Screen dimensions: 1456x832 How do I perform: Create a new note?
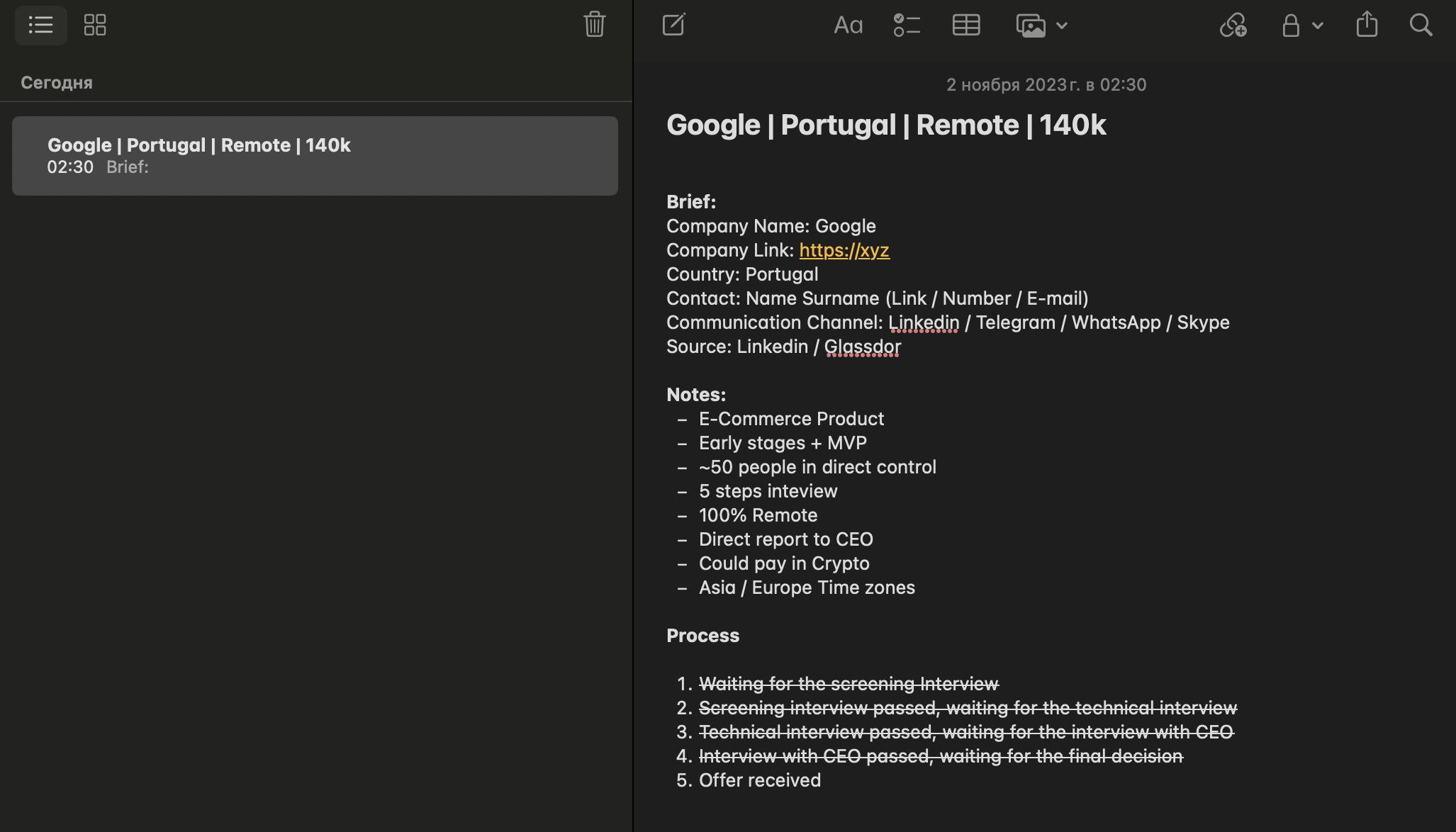coord(673,25)
